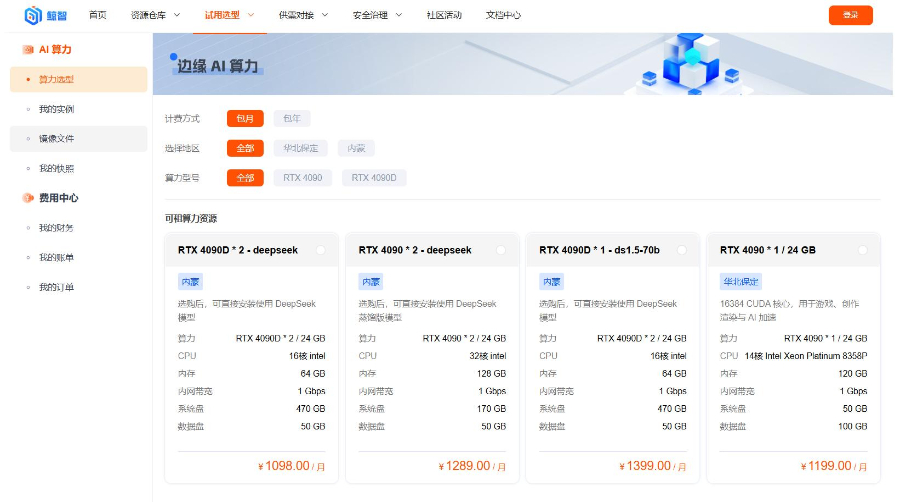Click the 费用中心 sidebar section icon
This screenshot has width=900, height=502.
(x=28, y=198)
